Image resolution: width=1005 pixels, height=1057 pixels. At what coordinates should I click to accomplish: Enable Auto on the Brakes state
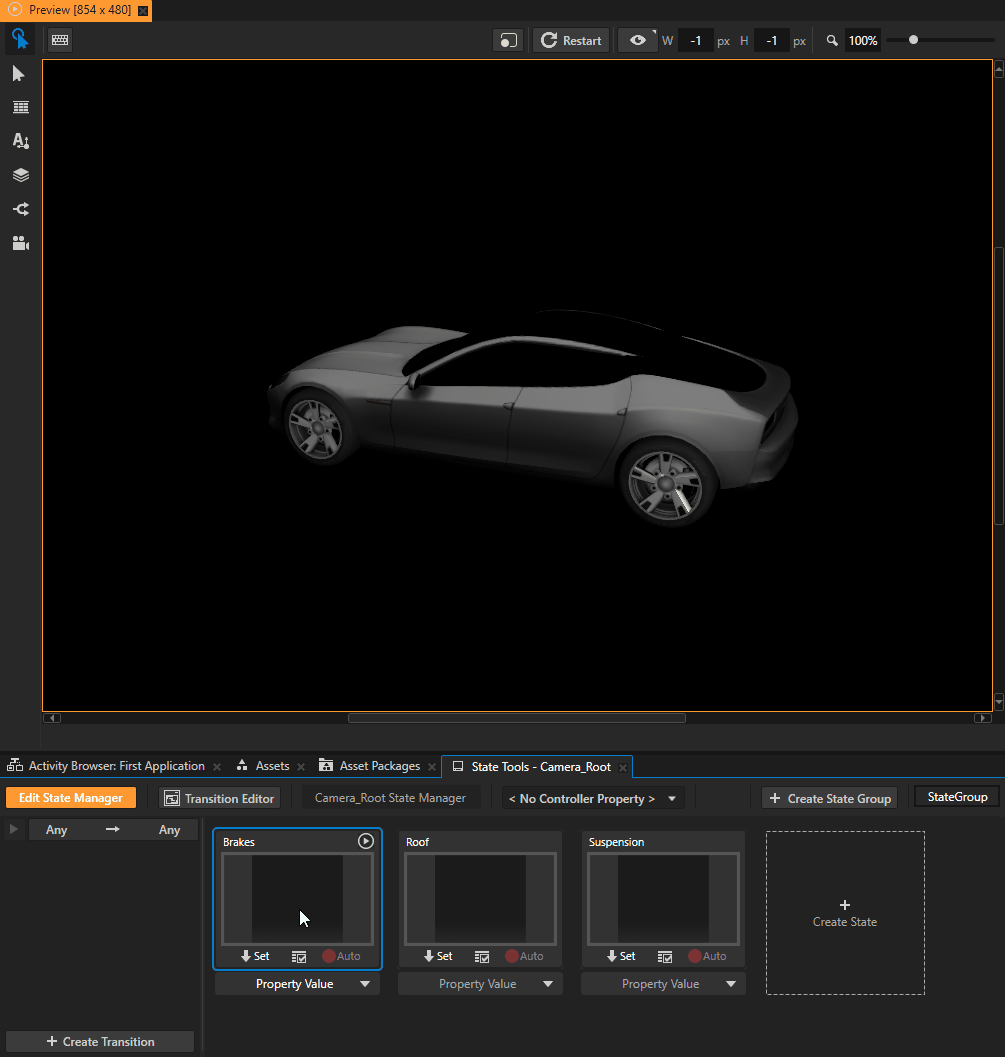point(341,956)
